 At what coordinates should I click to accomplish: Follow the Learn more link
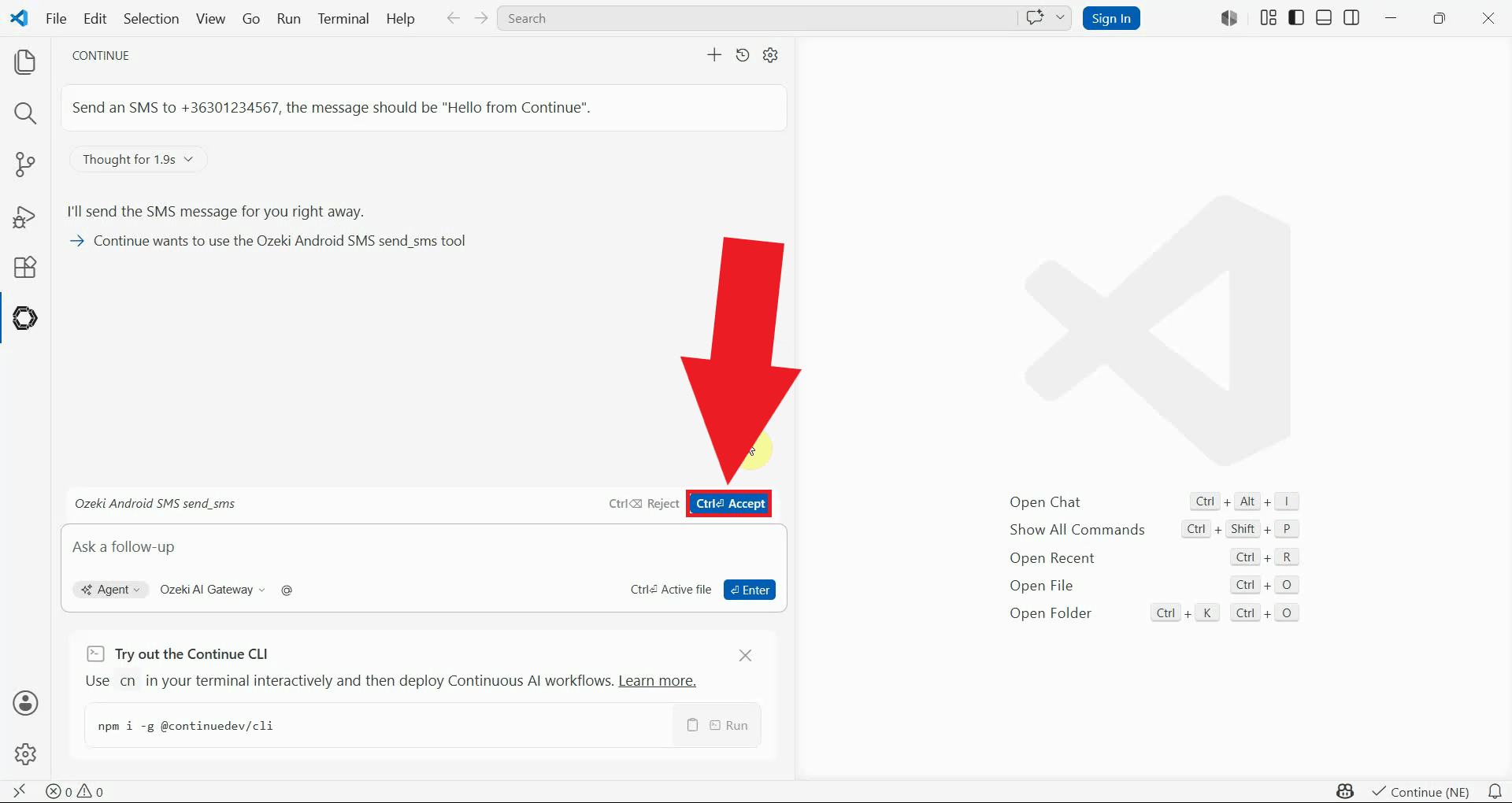[x=657, y=681]
